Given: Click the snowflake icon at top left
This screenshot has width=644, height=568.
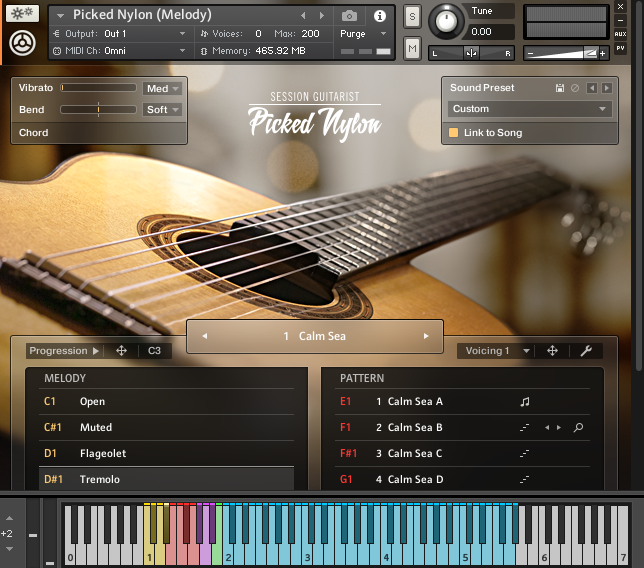Looking at the screenshot, I should pos(21,14).
